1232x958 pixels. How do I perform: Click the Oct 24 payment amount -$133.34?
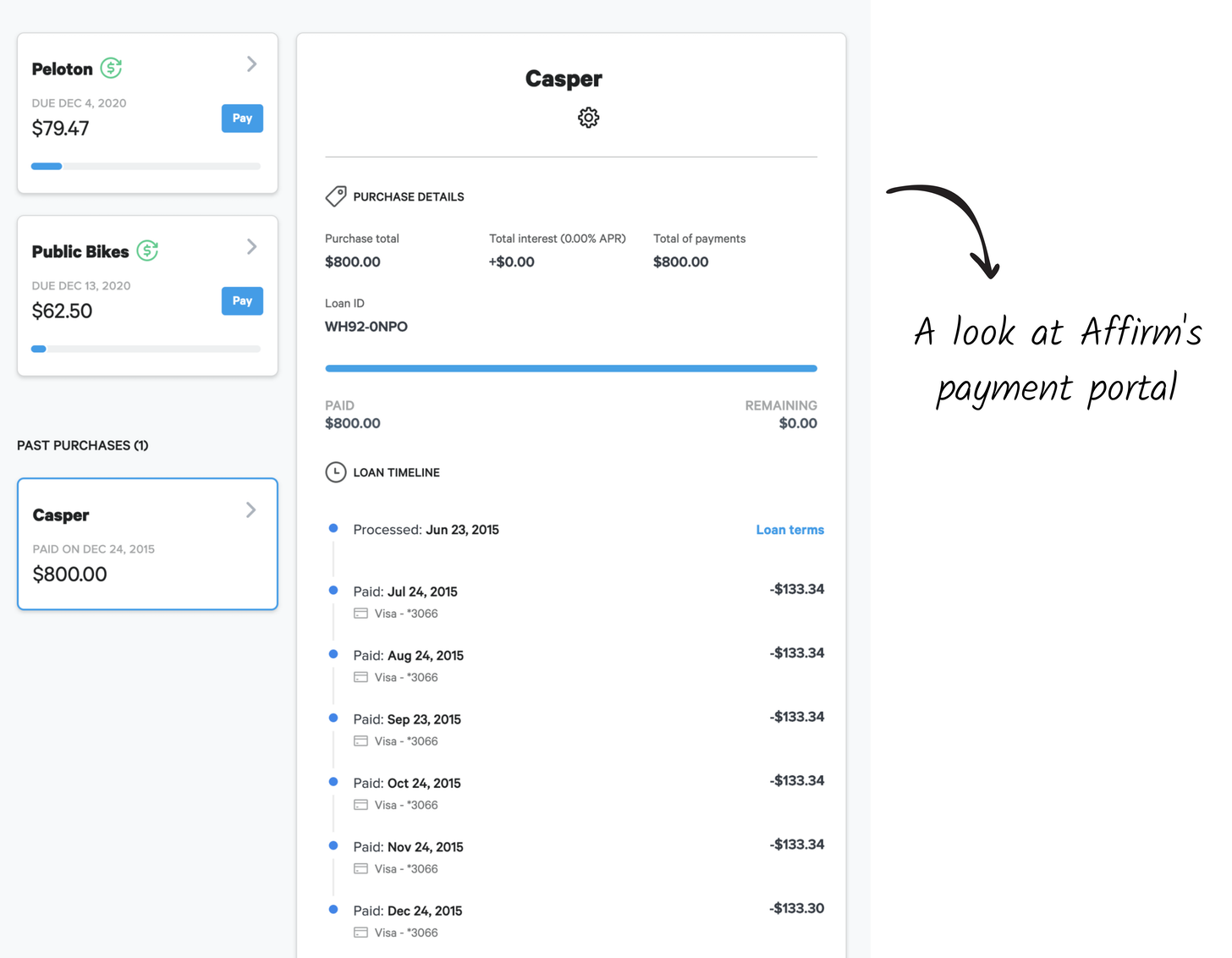point(796,780)
